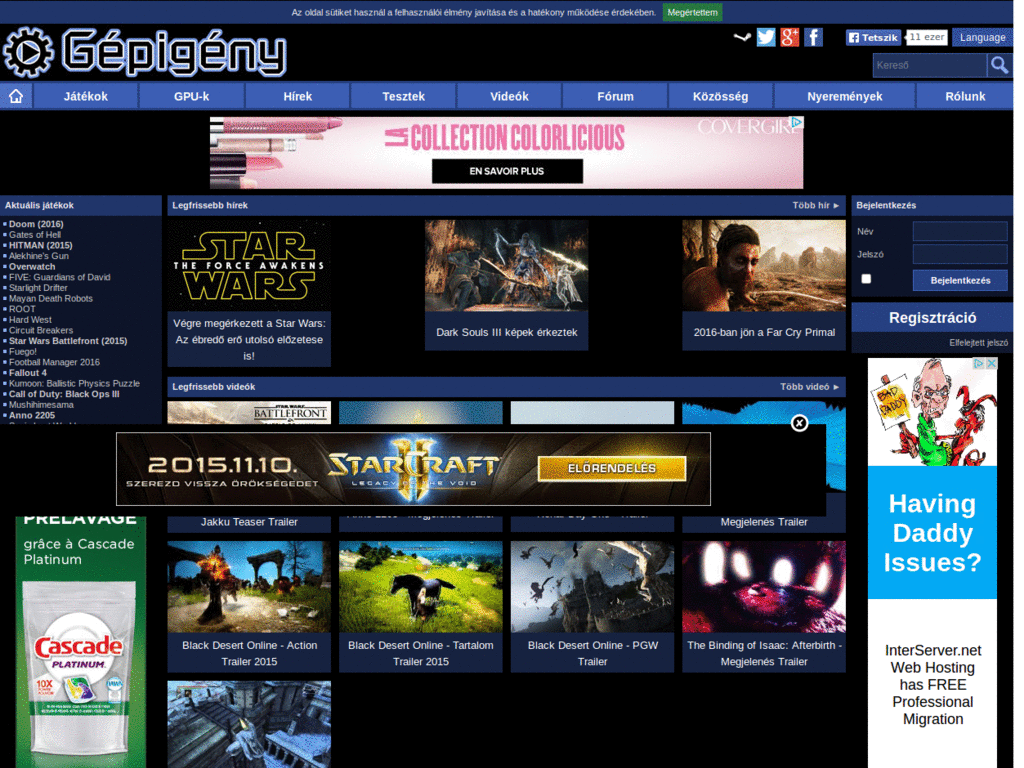Open Star Wars Force Awakens news thumbnail

[249, 265]
